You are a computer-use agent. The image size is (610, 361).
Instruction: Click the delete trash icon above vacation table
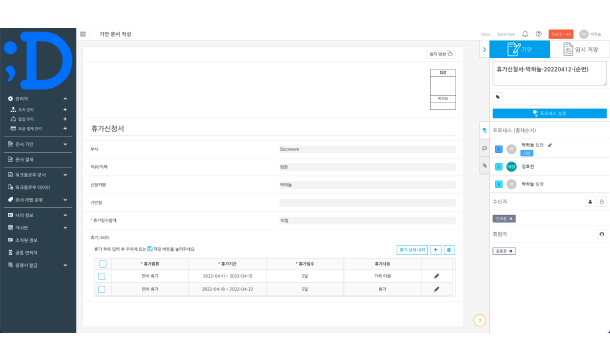(x=449, y=250)
